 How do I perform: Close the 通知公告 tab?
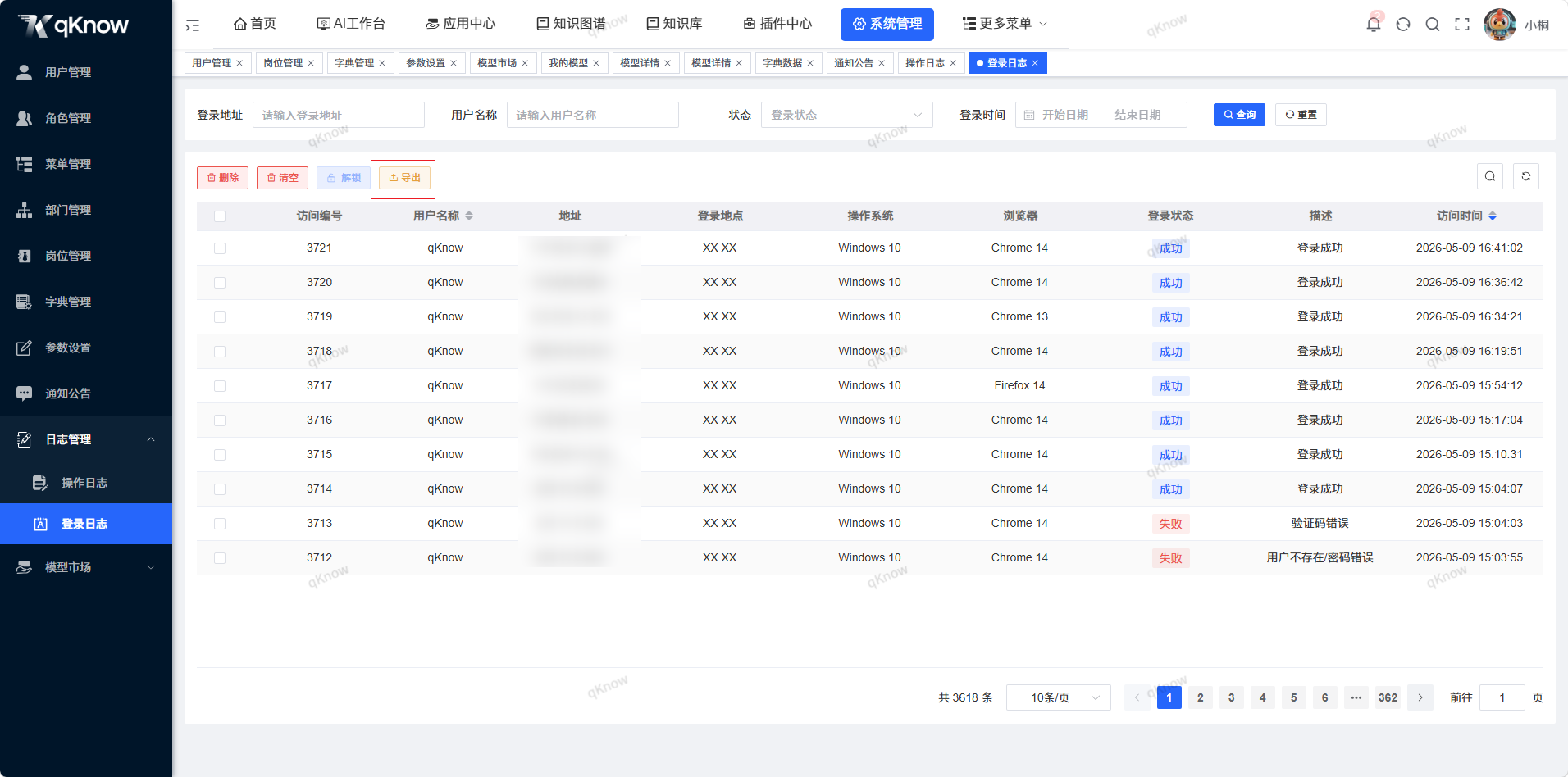click(x=882, y=63)
